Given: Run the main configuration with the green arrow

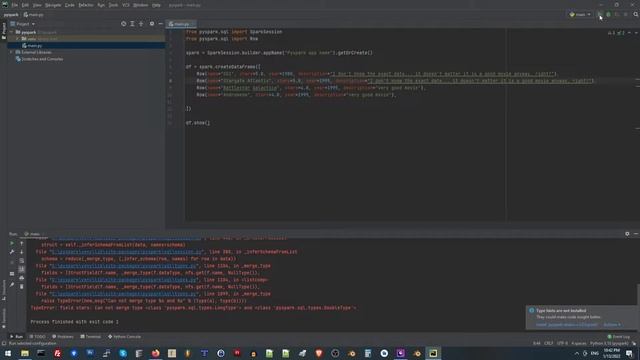Looking at the screenshot, I should pyautogui.click(x=600, y=14).
